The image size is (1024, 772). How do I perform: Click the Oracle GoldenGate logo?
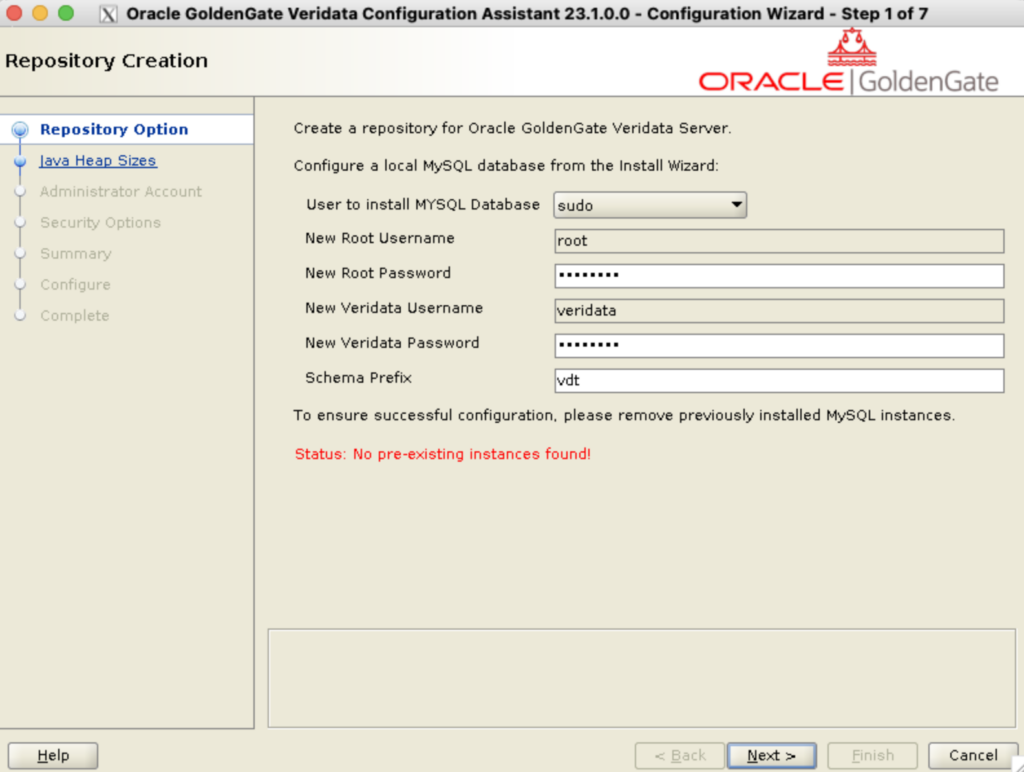tap(848, 64)
